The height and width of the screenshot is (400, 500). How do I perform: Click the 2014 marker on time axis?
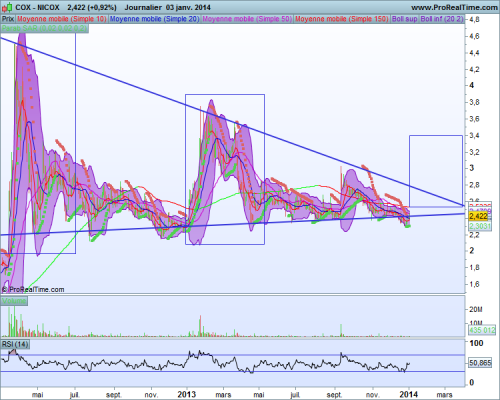tap(409, 395)
